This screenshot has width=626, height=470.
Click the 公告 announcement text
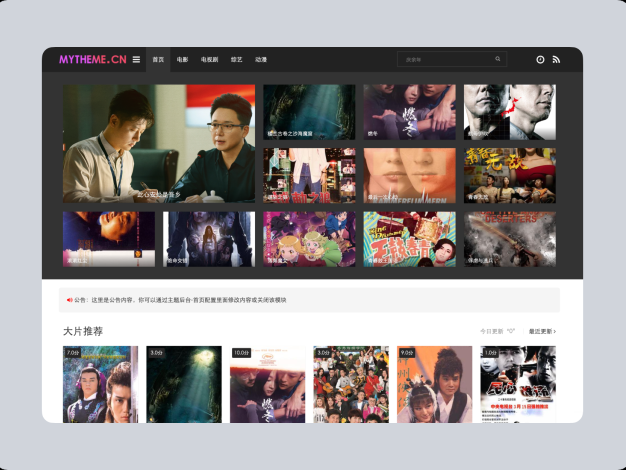point(180,300)
